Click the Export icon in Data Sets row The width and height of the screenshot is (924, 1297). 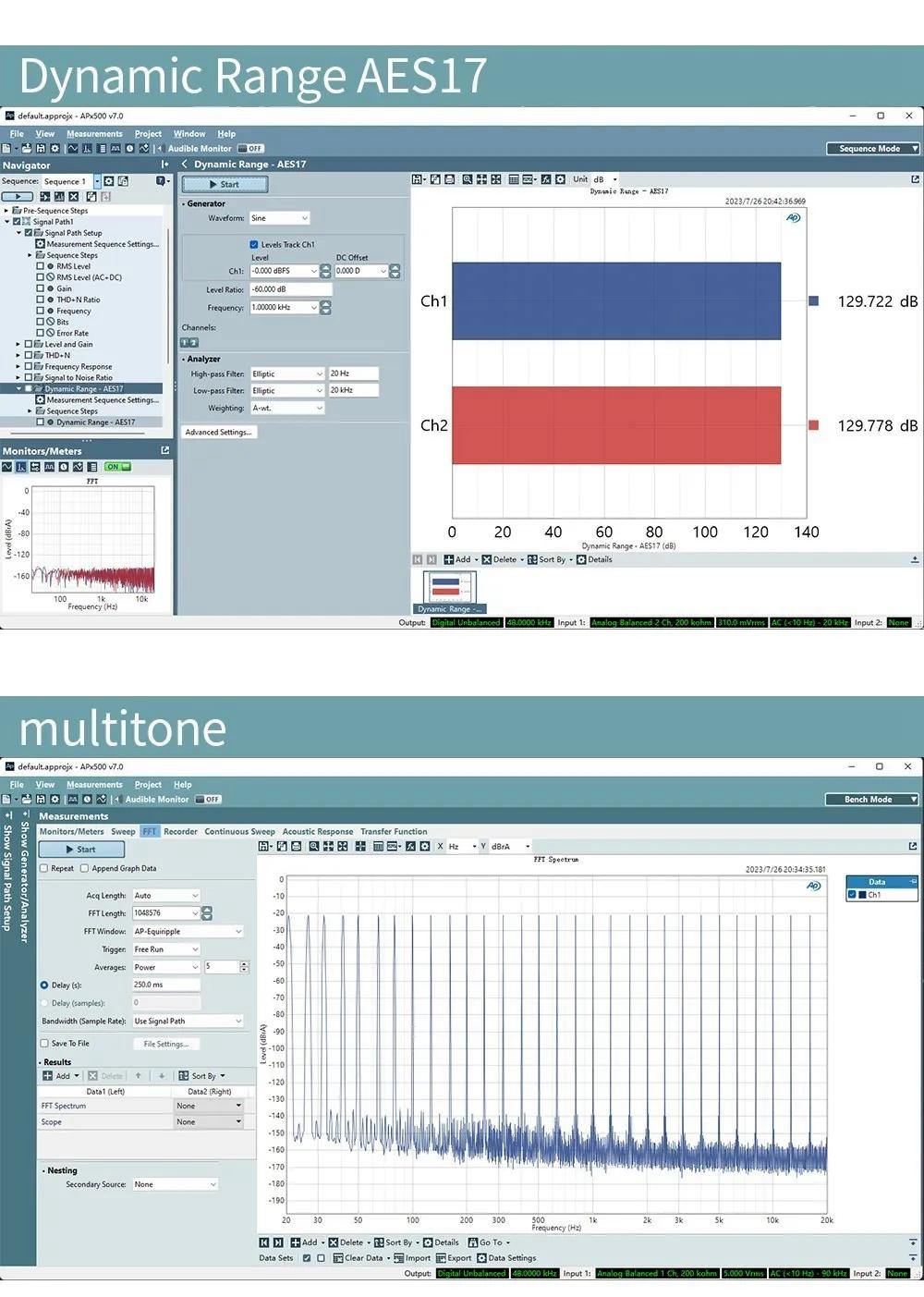coord(442,1258)
